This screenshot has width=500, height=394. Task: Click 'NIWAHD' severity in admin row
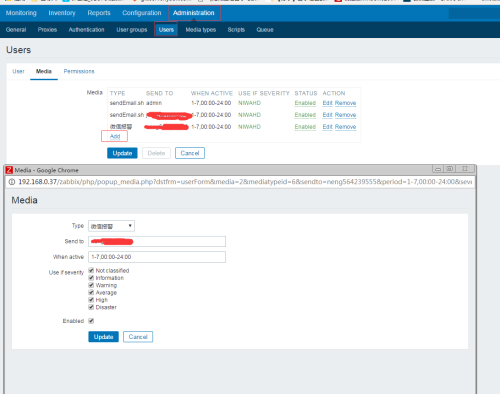click(x=249, y=103)
